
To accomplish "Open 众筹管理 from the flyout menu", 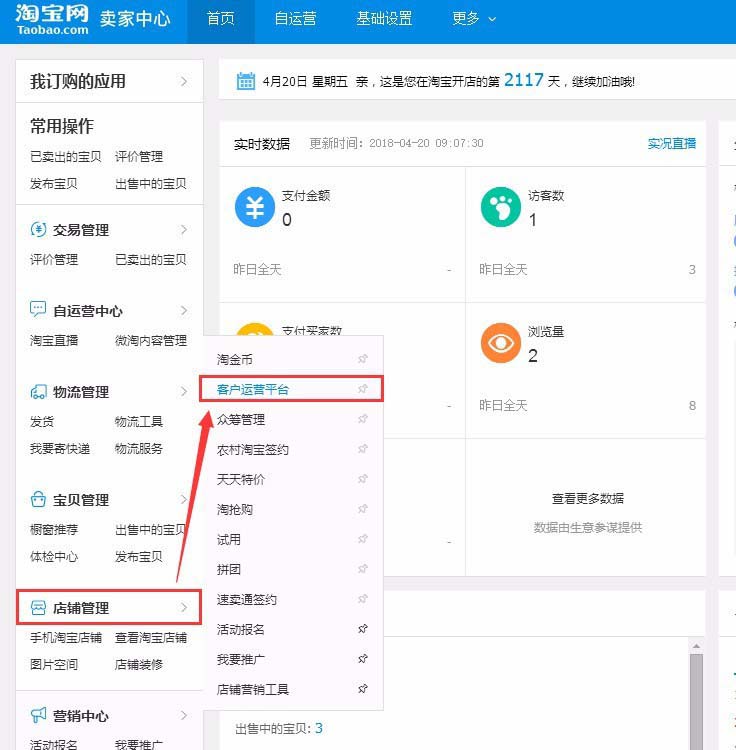I will click(x=241, y=419).
